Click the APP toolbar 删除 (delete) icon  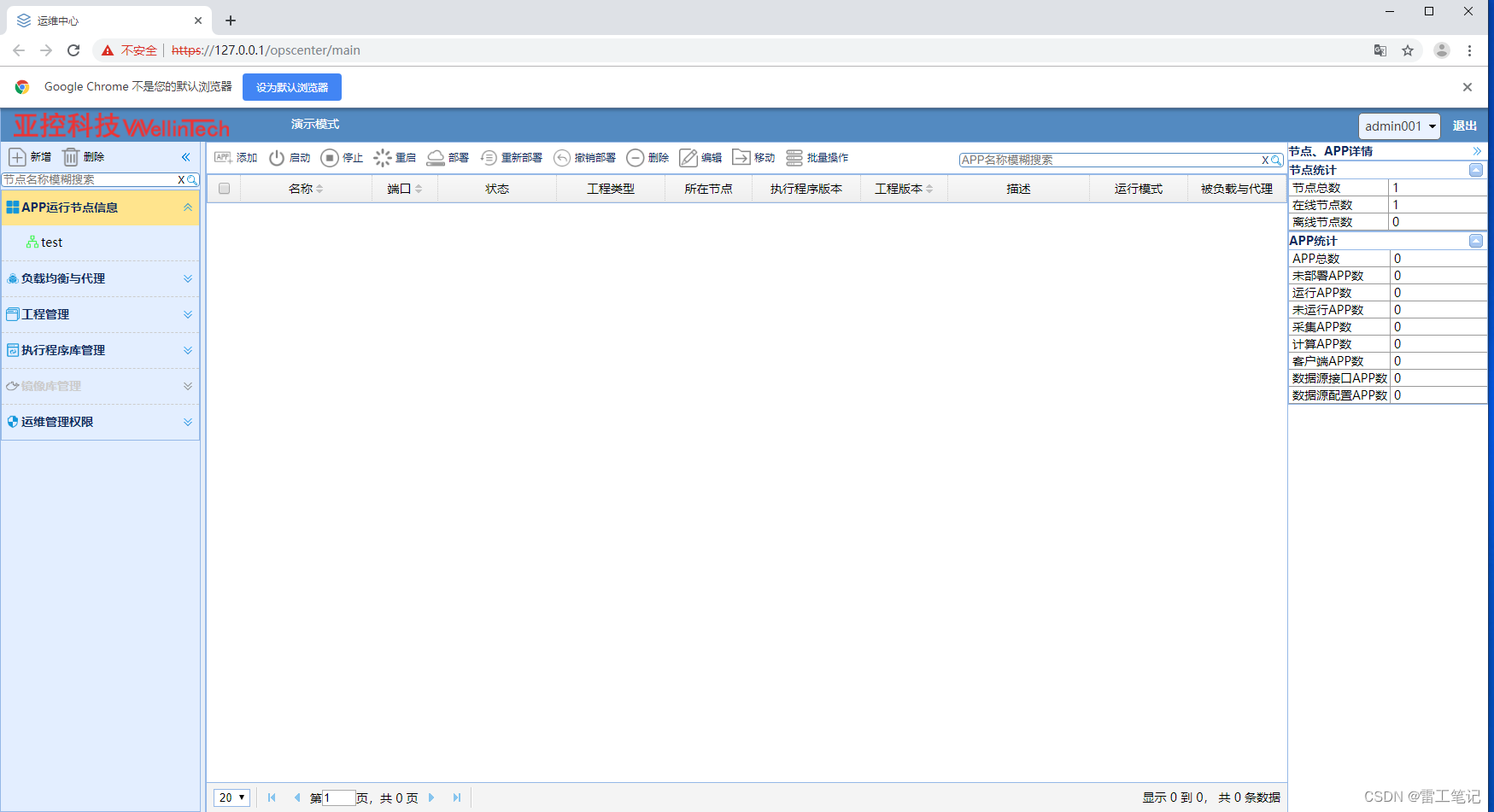[636, 158]
